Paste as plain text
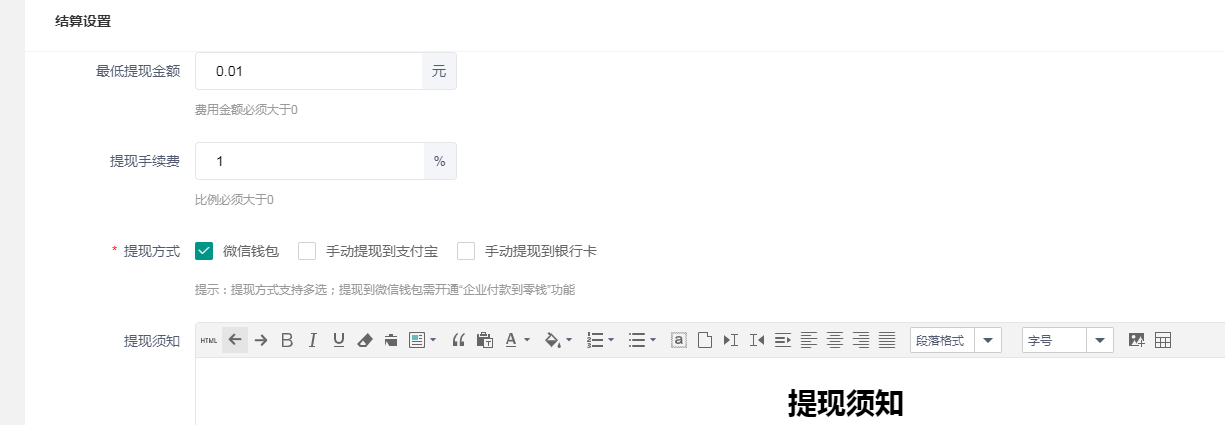The image size is (1225, 425). [485, 340]
